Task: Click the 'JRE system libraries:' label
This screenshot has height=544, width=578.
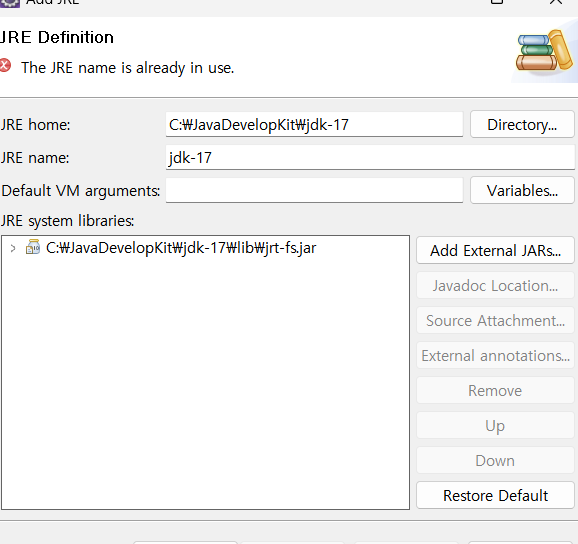Action: pyautogui.click(x=67, y=221)
